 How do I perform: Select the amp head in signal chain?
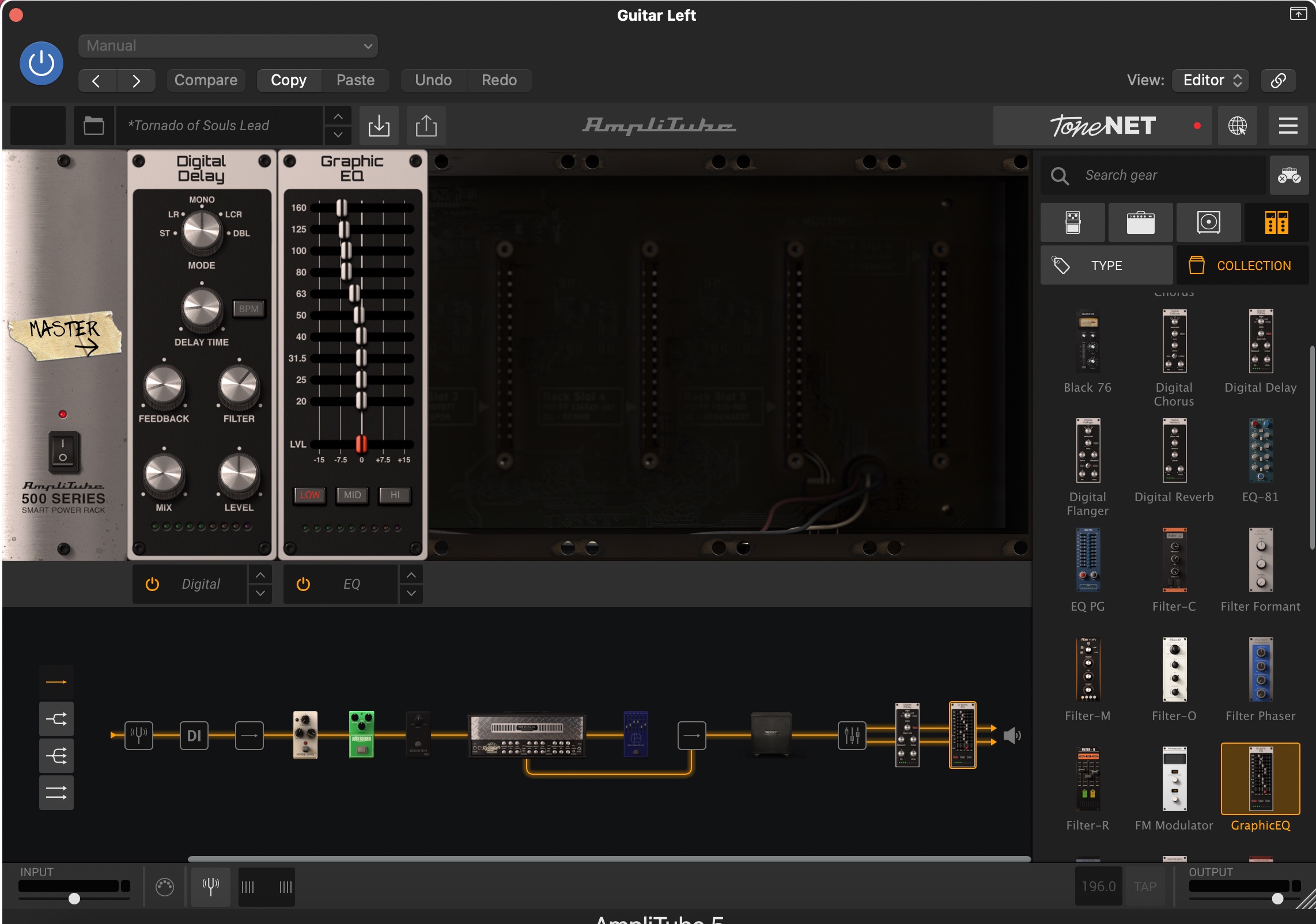coord(527,736)
